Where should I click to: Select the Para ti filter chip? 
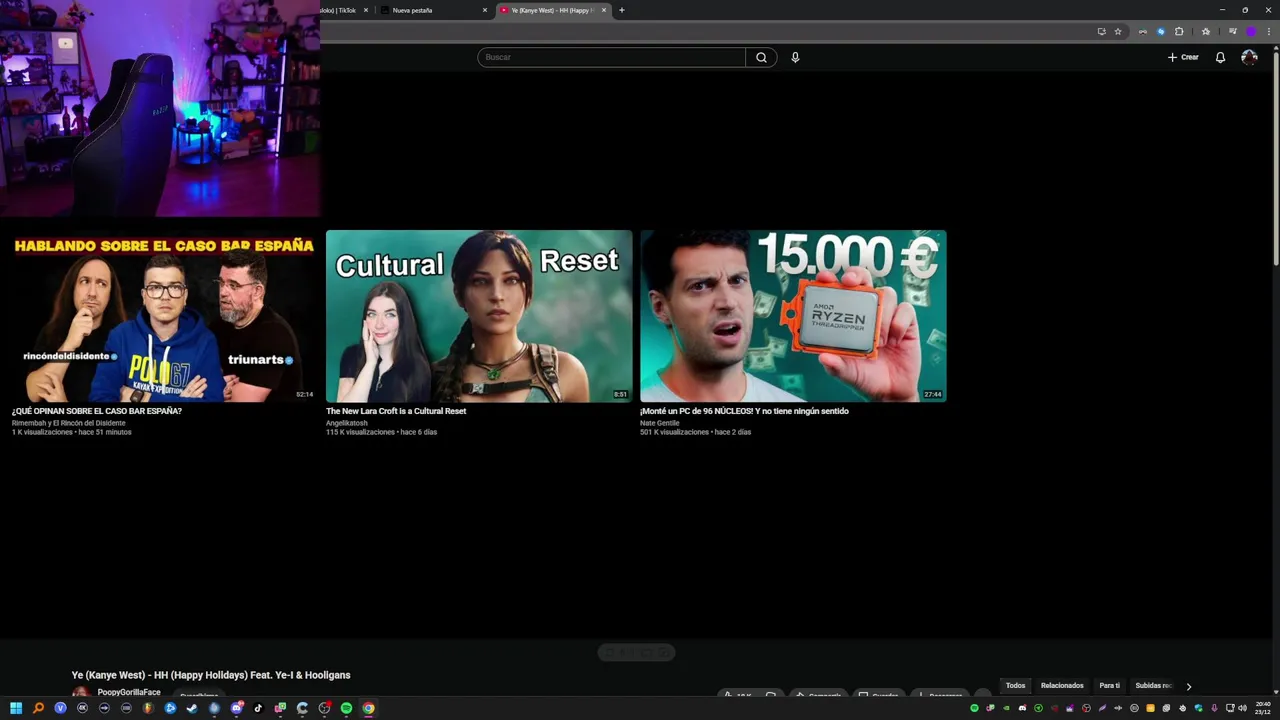(1110, 686)
